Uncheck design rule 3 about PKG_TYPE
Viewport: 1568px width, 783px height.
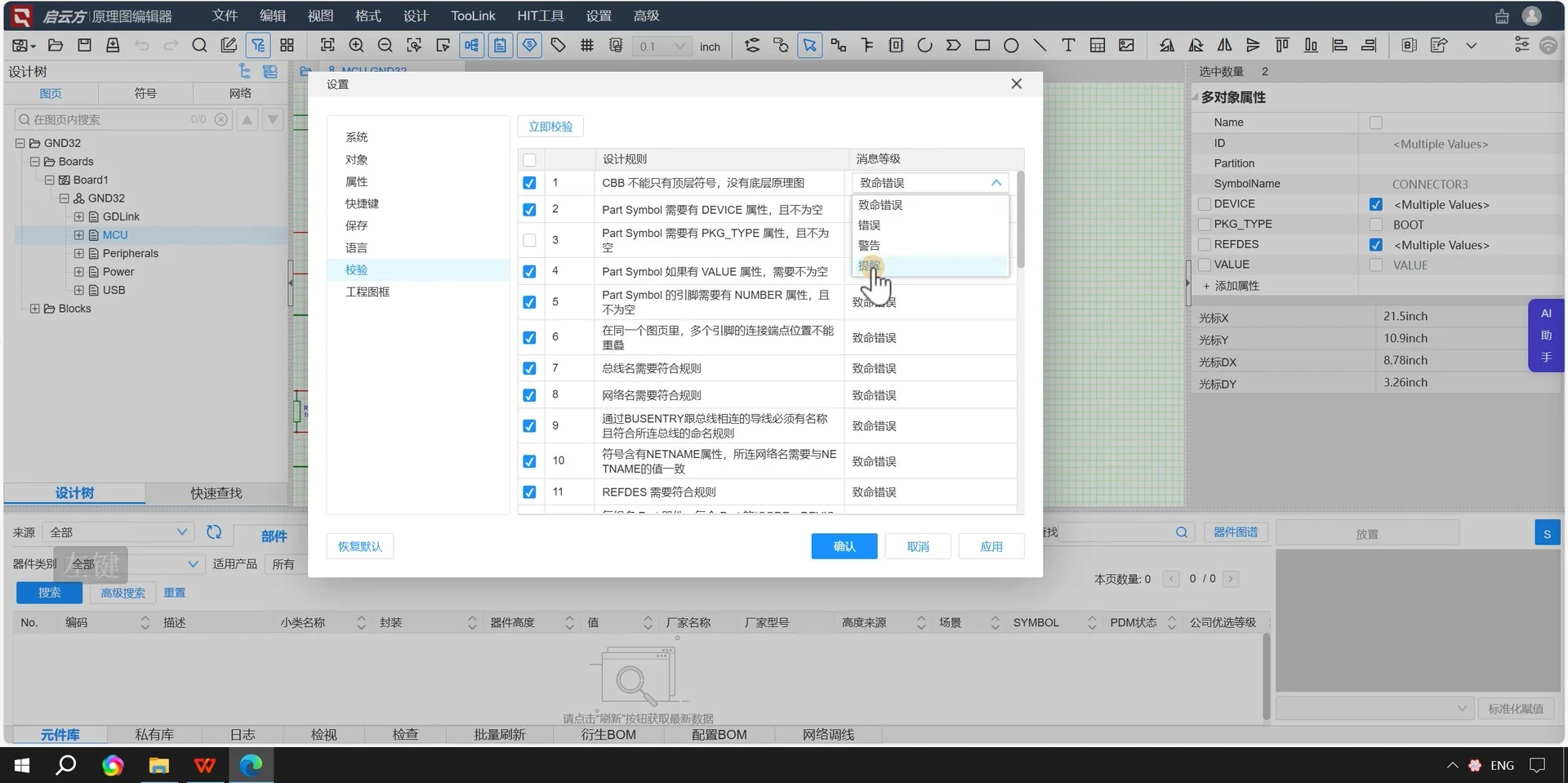tap(529, 239)
